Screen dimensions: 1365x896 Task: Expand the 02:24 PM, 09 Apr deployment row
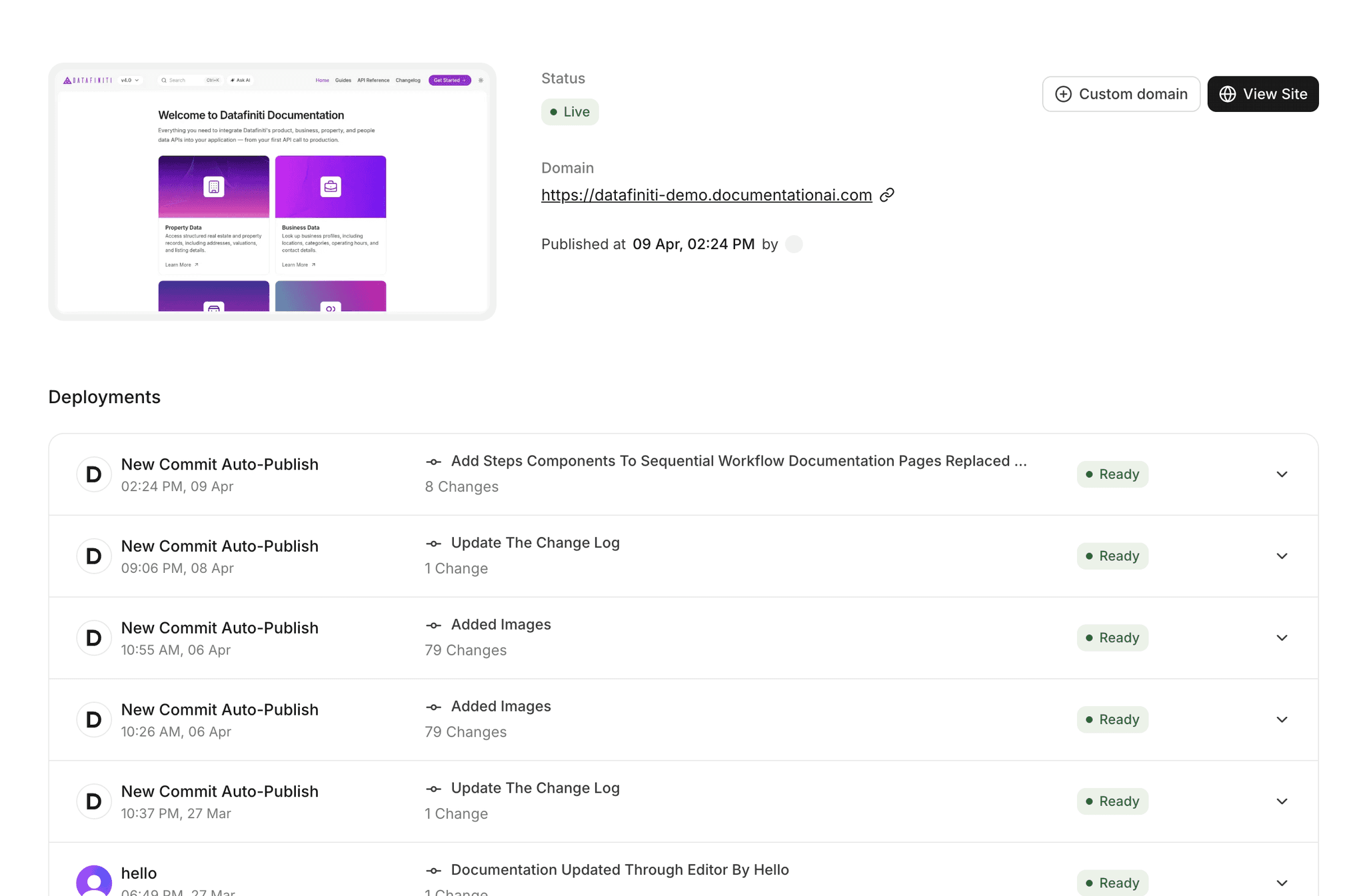pyautogui.click(x=1281, y=474)
